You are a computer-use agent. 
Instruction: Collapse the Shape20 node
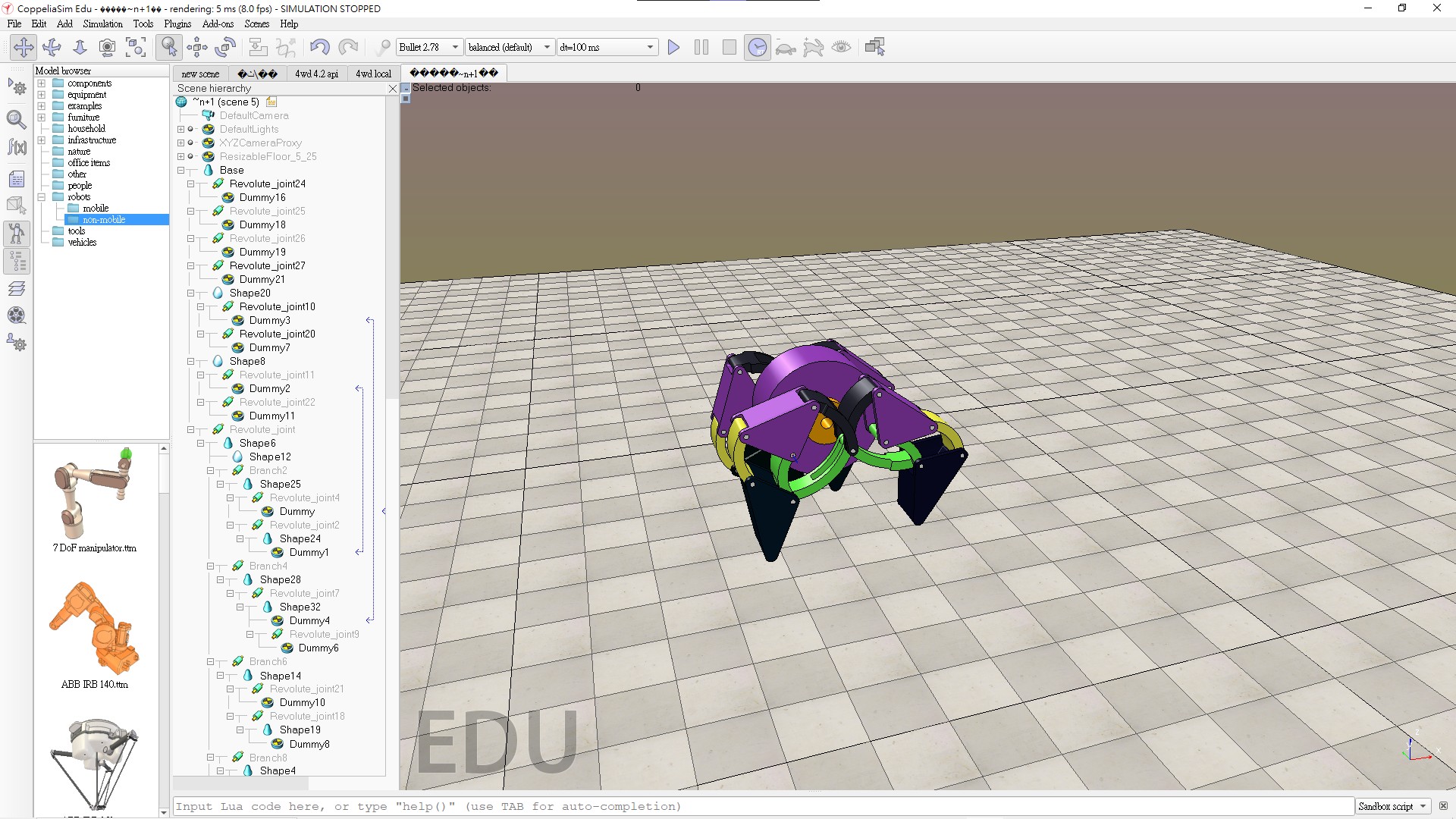pyautogui.click(x=191, y=293)
